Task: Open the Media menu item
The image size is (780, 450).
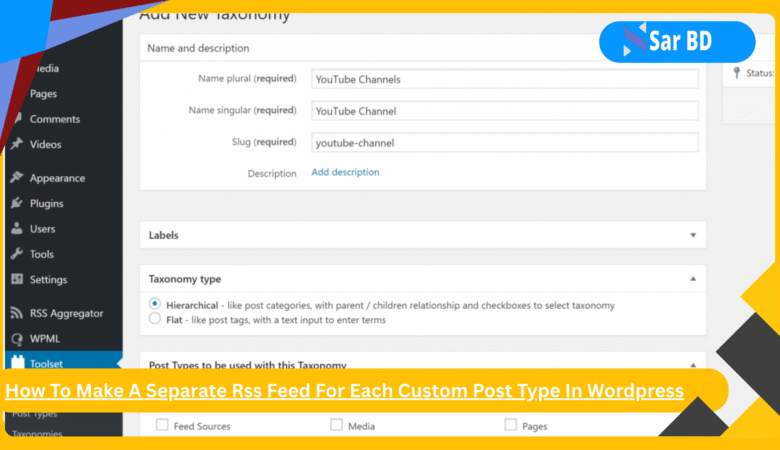Action: pyautogui.click(x=47, y=68)
